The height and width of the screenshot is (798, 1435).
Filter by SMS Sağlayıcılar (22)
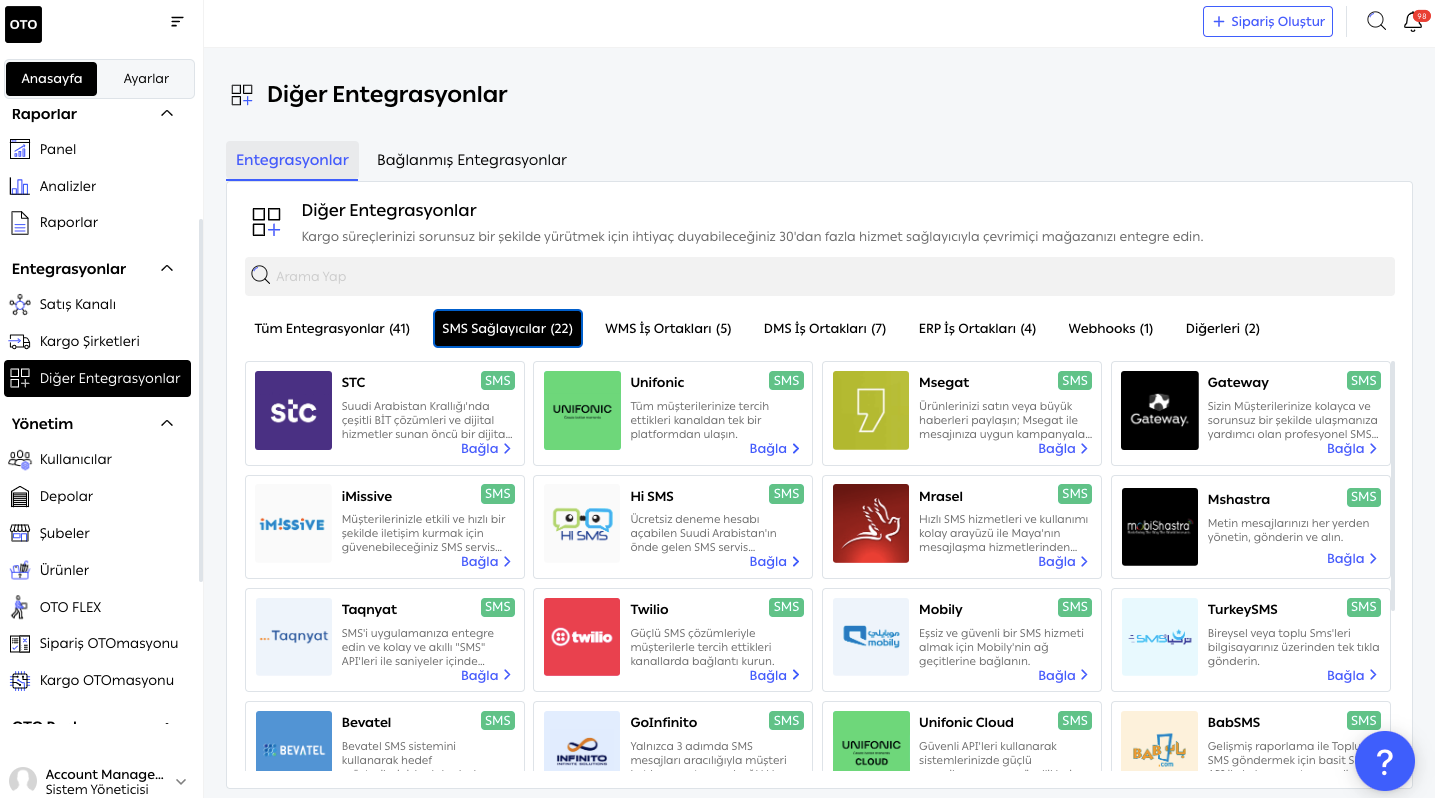[507, 328]
